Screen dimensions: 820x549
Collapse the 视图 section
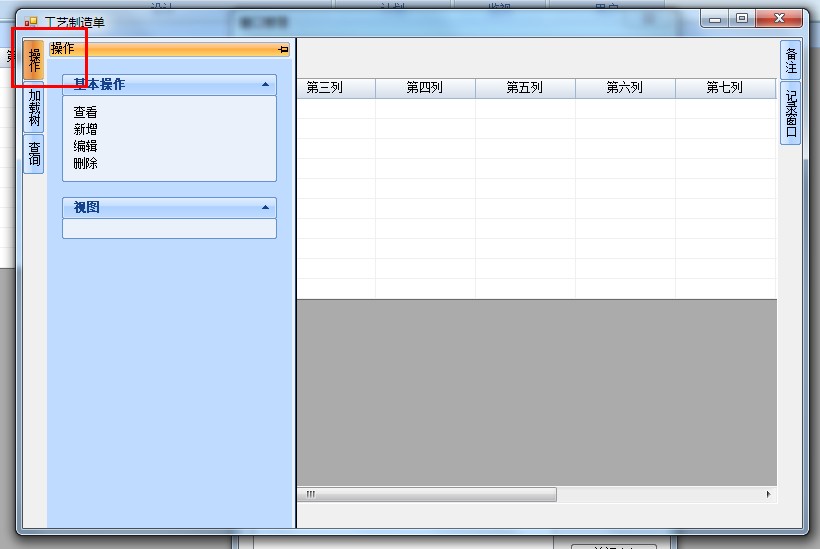265,208
